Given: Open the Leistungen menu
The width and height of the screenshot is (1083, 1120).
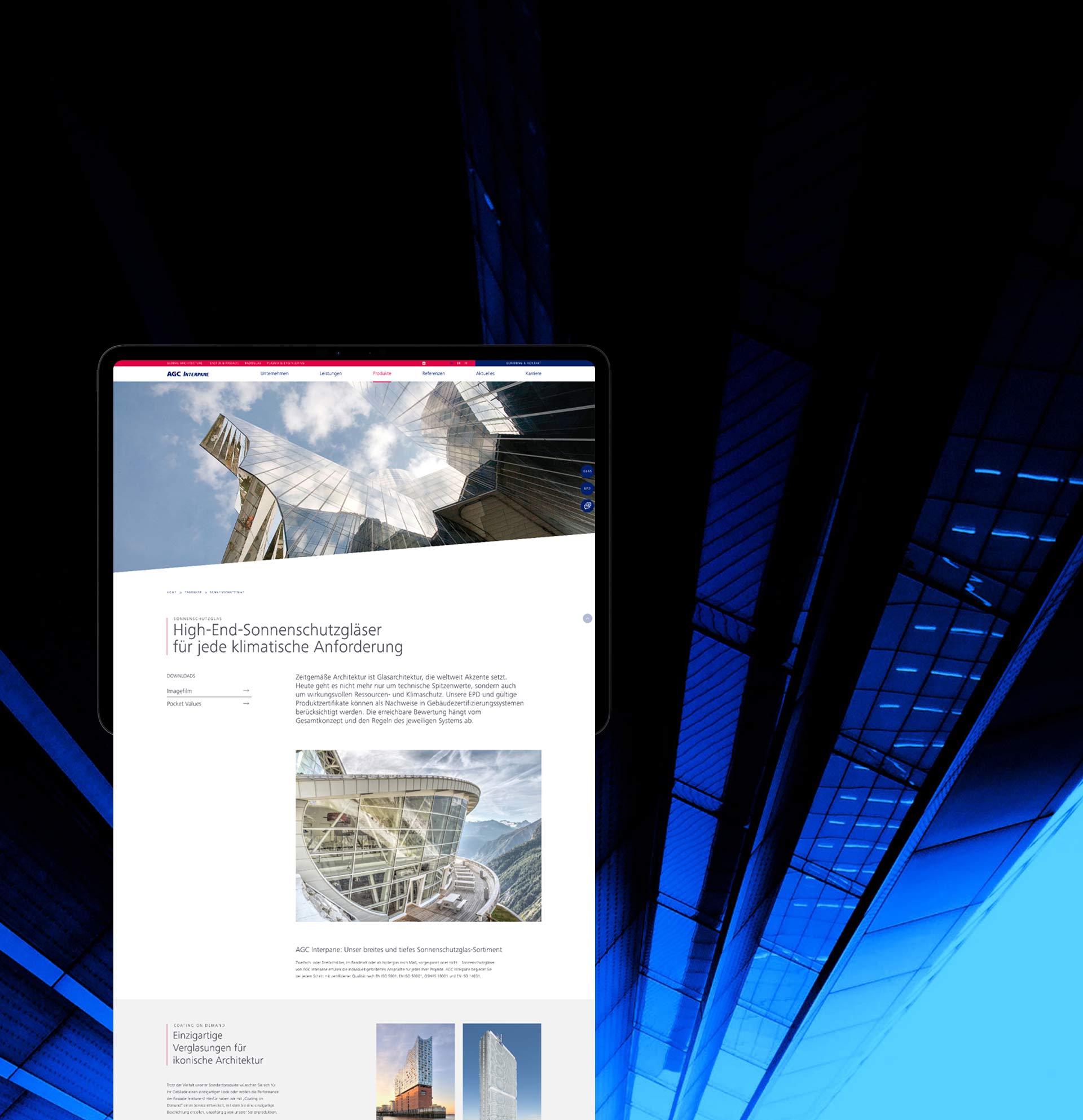Looking at the screenshot, I should pyautogui.click(x=331, y=373).
